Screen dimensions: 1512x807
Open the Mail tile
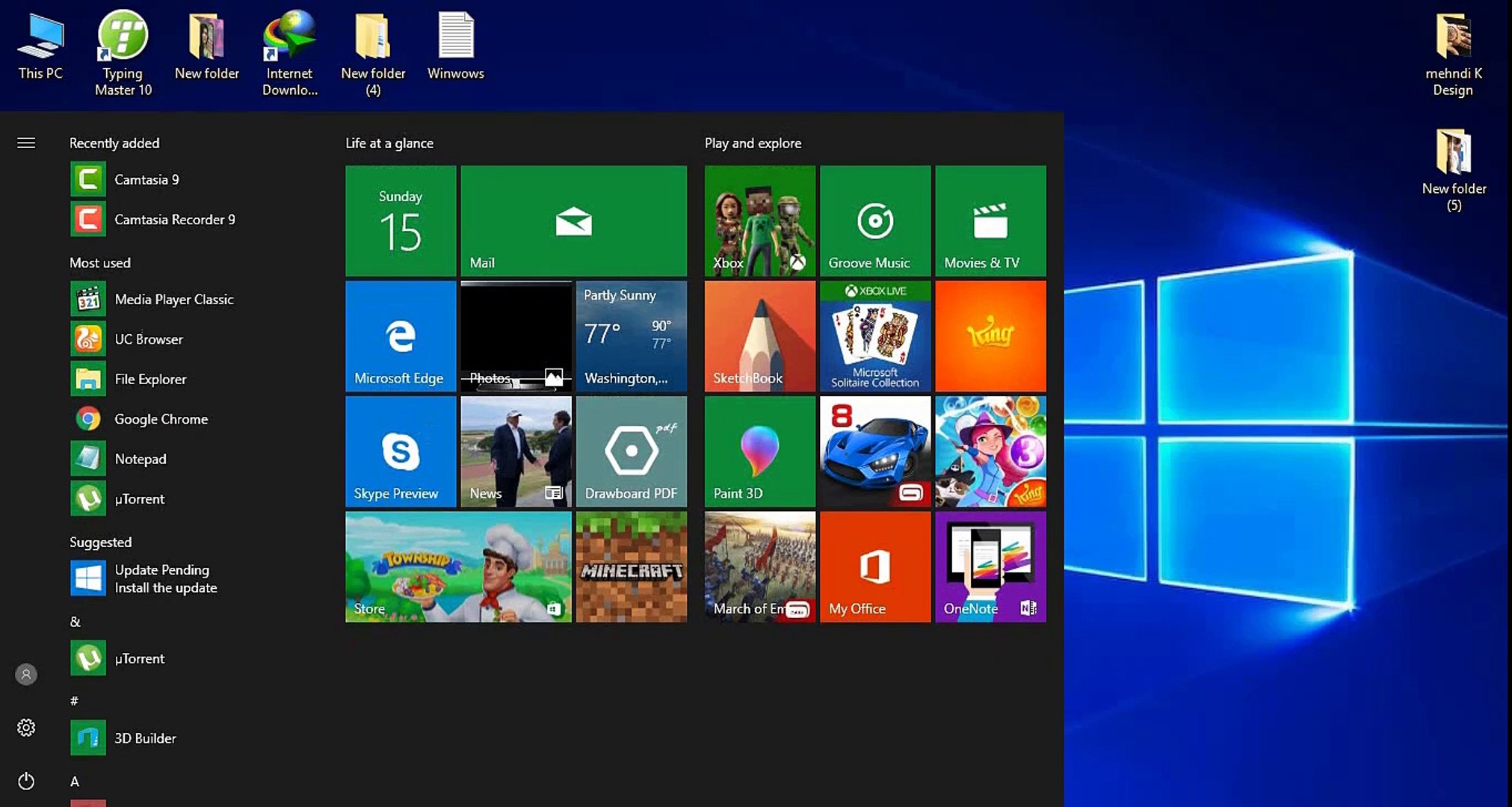coord(573,221)
